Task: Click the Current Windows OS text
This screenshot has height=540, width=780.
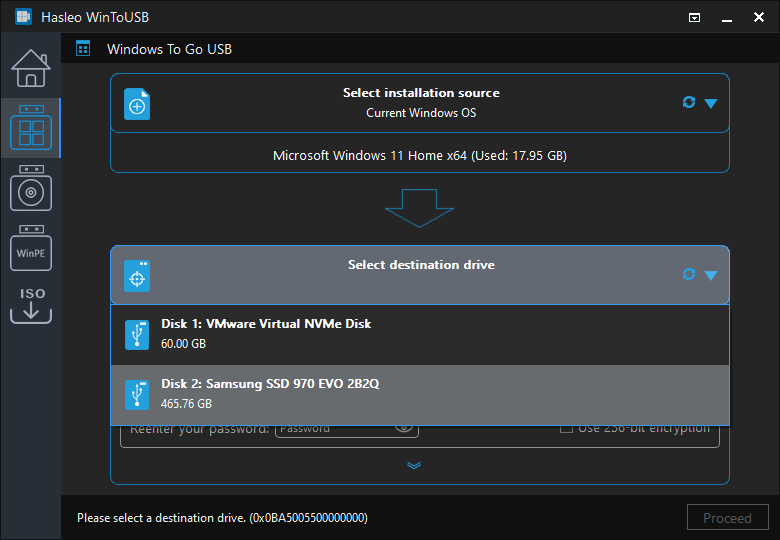Action: click(x=421, y=113)
